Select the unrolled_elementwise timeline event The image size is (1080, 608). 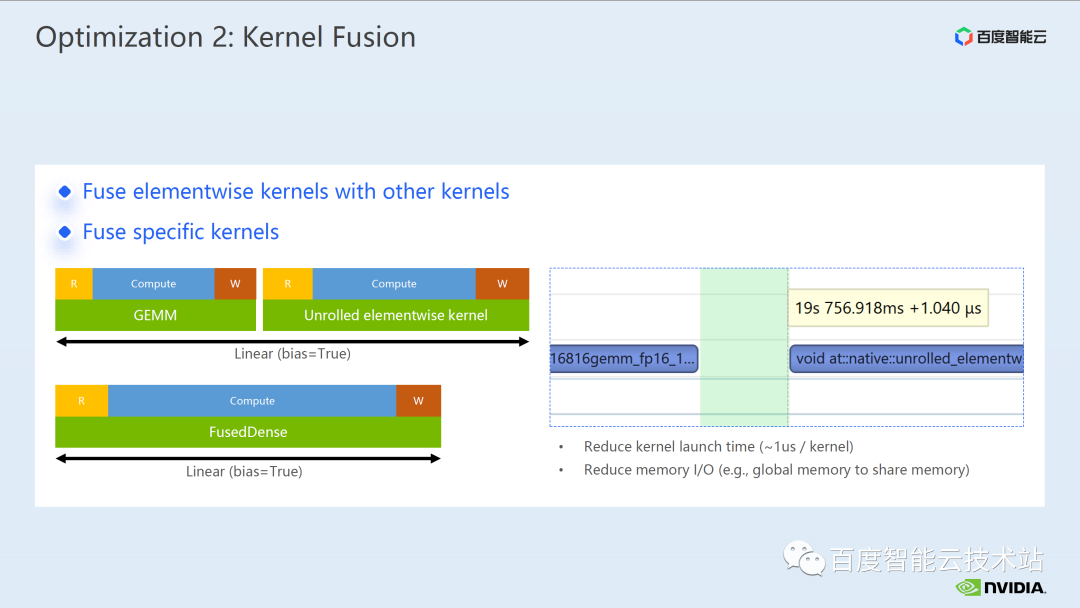point(906,358)
